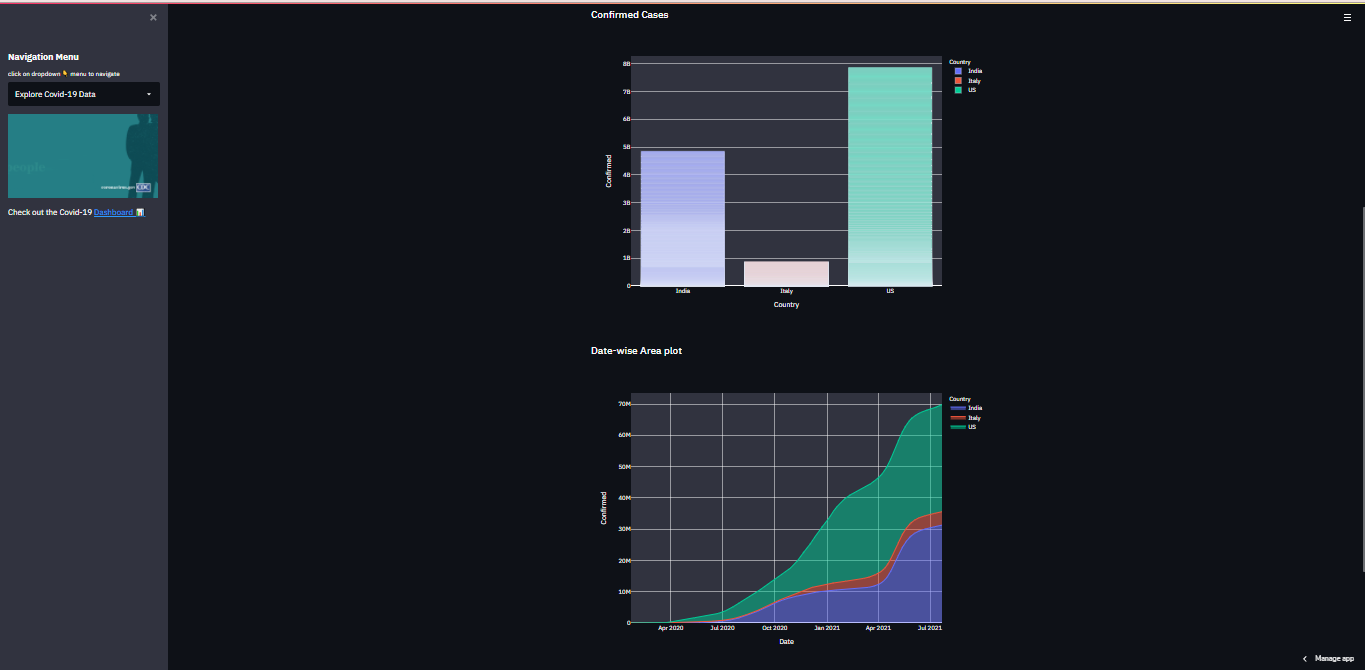Click the 'Jul 2020' axis label
The width and height of the screenshot is (1365, 670).
pyautogui.click(x=722, y=628)
